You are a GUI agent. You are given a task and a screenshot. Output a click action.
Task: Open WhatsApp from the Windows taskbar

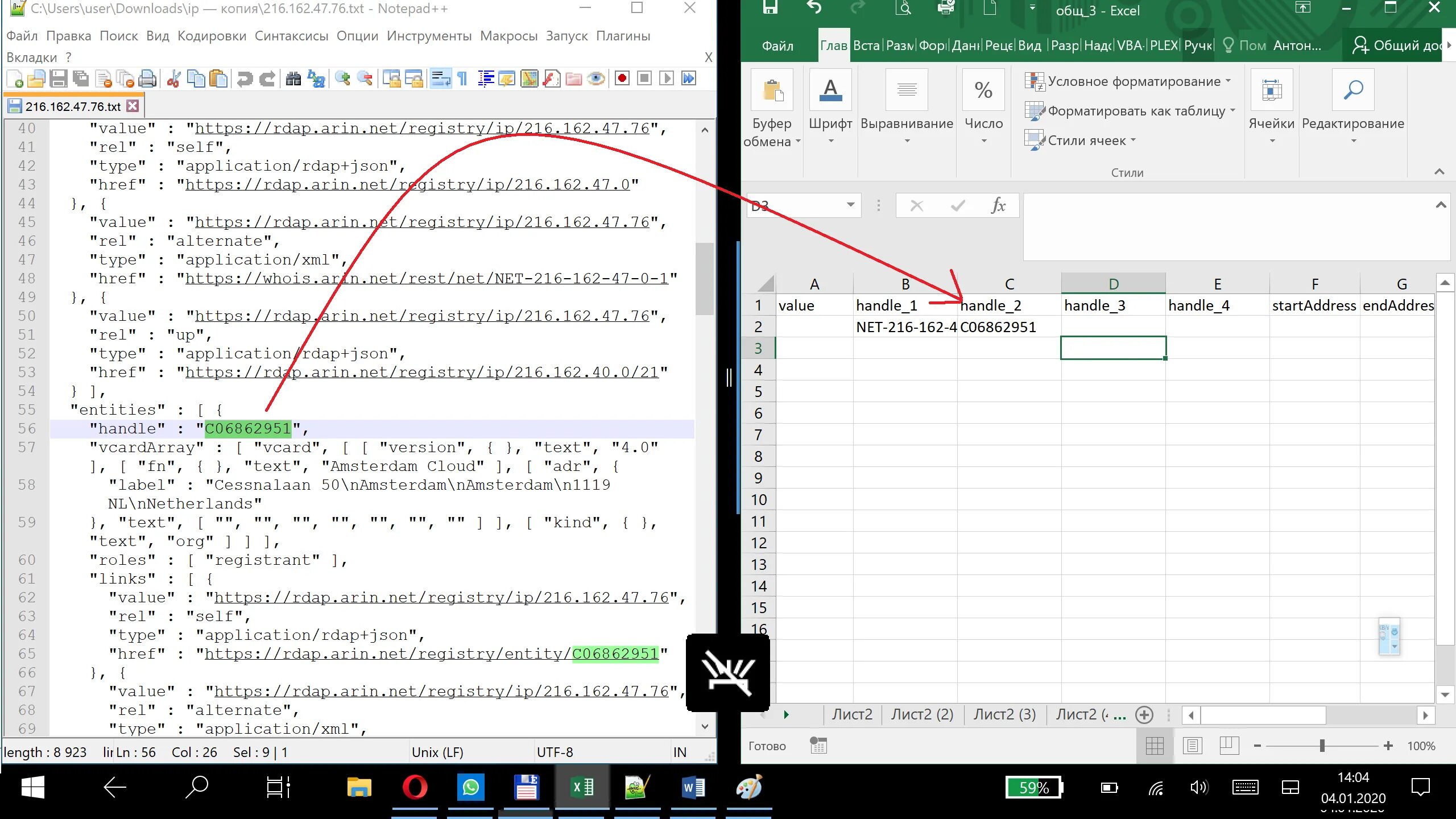470,788
